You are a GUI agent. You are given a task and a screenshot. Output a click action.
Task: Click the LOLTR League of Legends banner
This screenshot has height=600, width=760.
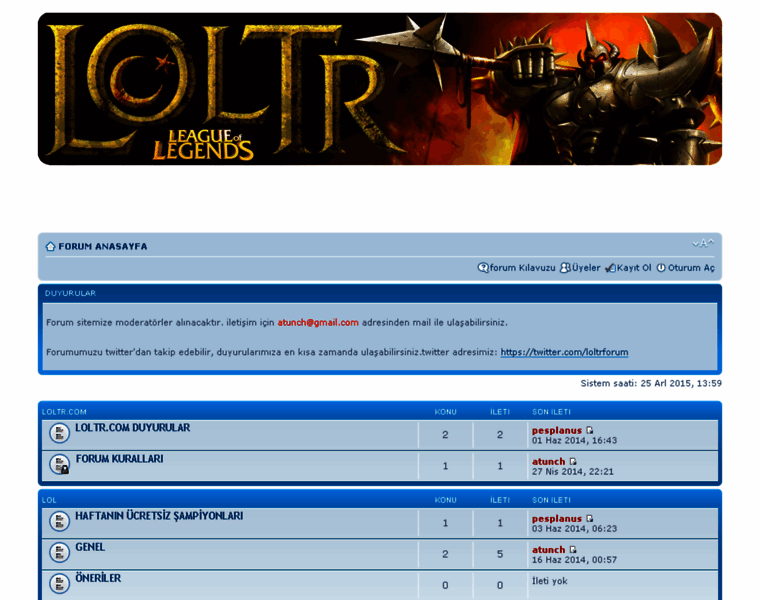coord(380,89)
